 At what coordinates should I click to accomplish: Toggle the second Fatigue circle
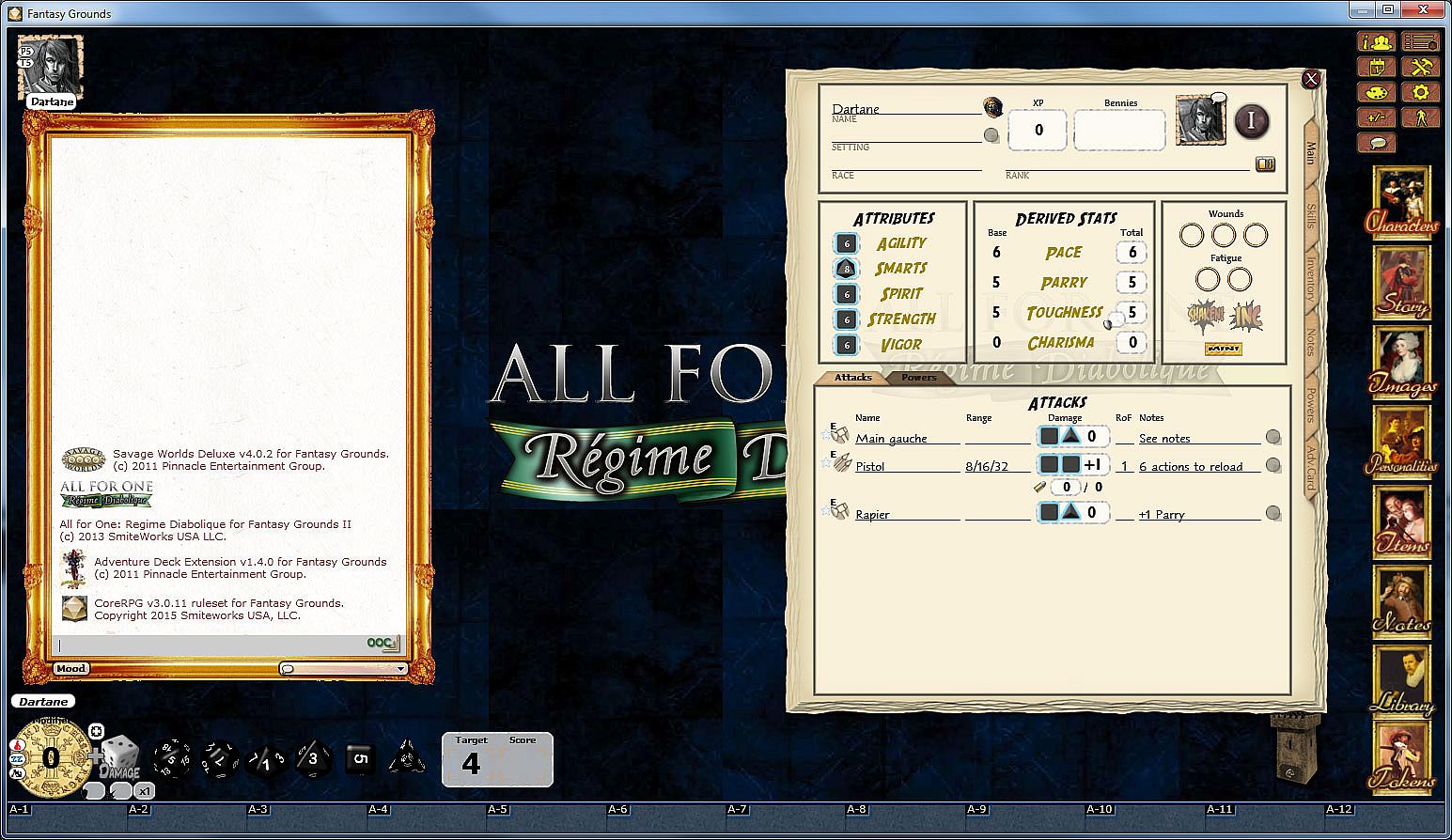coord(1240,279)
